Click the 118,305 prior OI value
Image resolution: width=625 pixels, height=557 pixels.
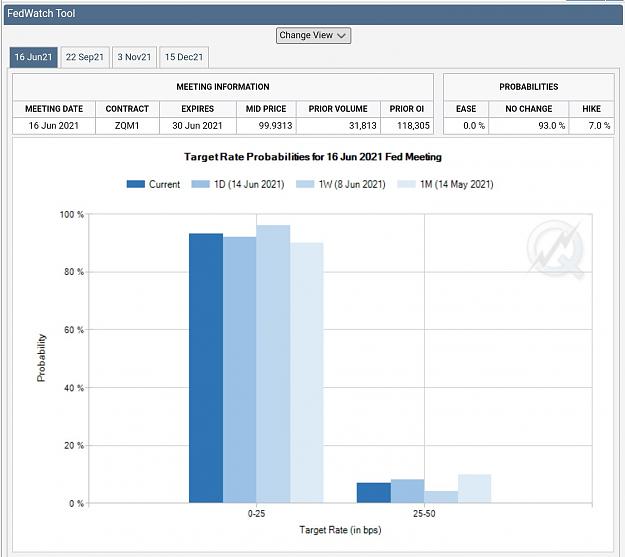click(x=413, y=126)
